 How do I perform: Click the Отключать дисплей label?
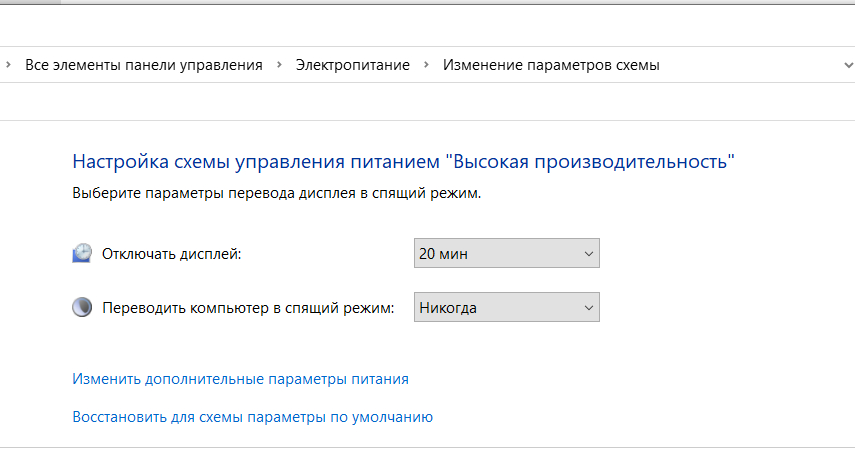(x=172, y=254)
